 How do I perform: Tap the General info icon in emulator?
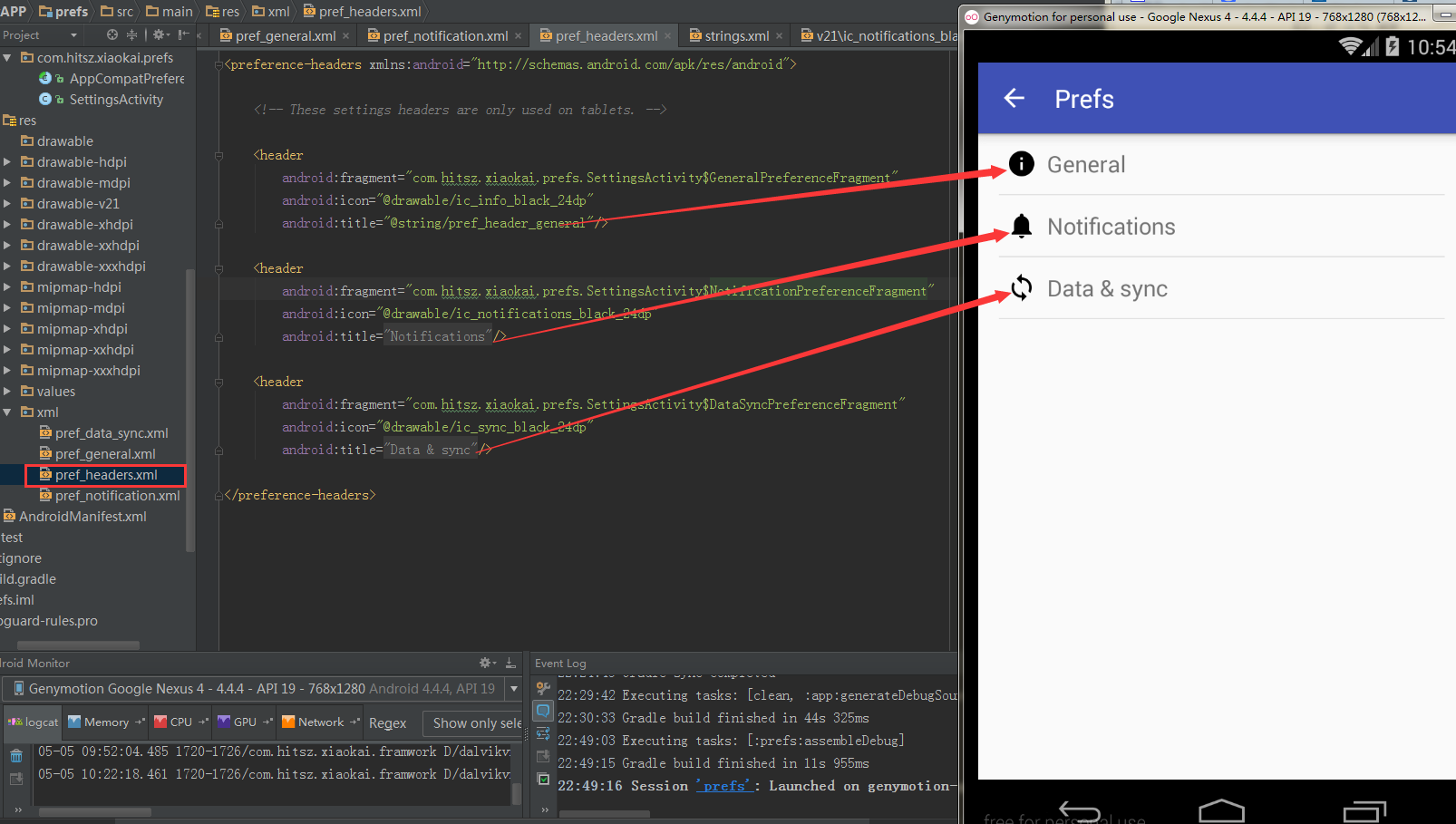point(1022,164)
